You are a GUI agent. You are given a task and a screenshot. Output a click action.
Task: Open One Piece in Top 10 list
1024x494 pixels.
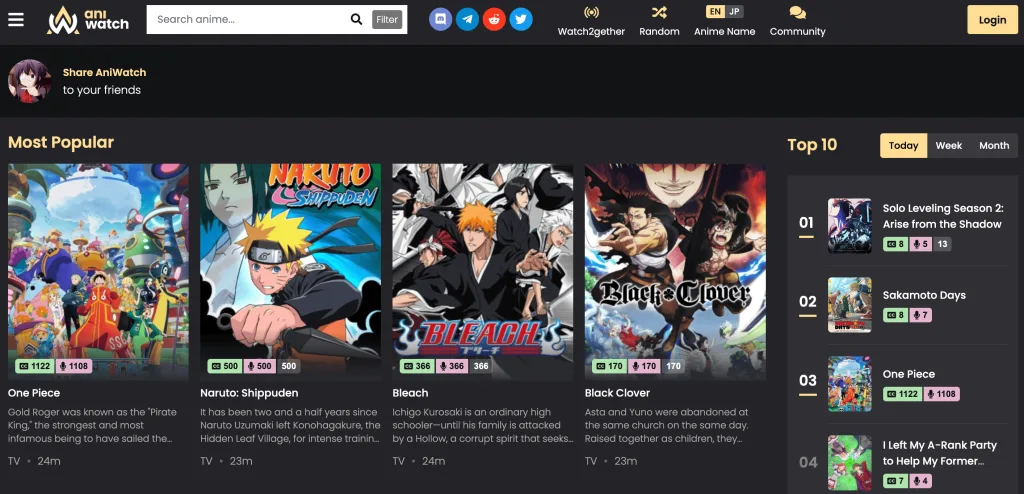[x=908, y=374]
